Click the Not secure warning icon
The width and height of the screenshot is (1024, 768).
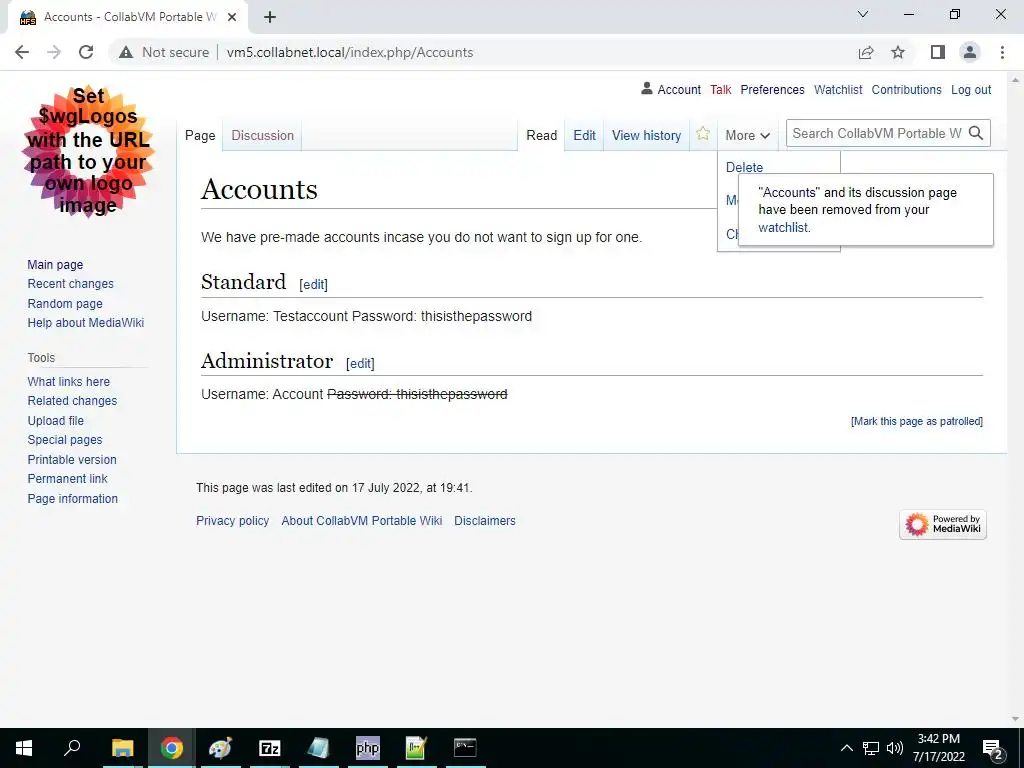[125, 52]
